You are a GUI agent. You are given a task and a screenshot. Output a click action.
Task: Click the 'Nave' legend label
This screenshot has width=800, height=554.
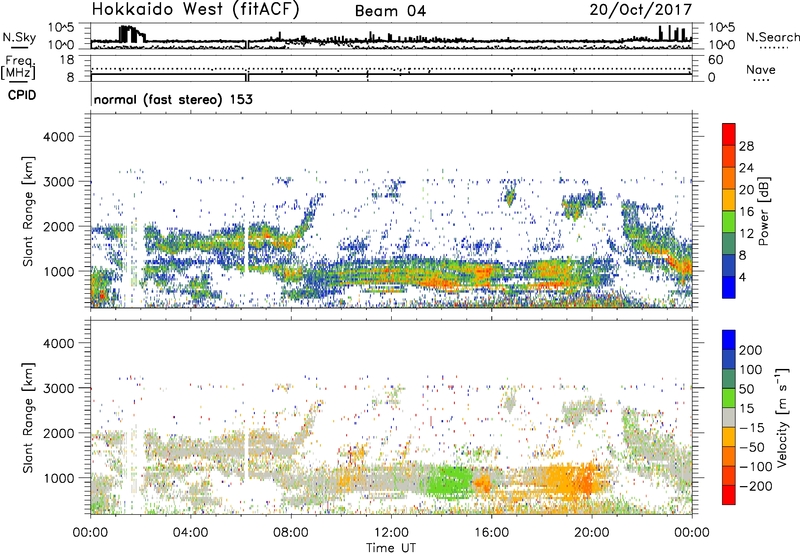pos(761,69)
